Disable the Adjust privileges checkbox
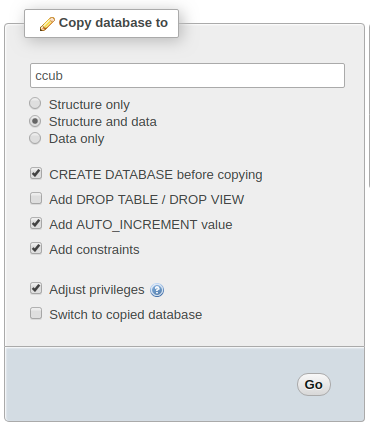The height and width of the screenshot is (427, 370). click(36, 288)
